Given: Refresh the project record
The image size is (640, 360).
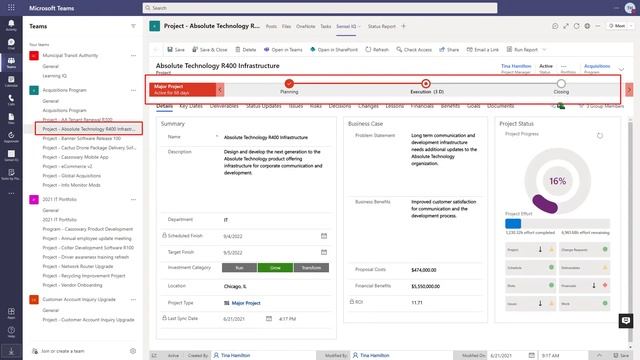Looking at the screenshot, I should [x=377, y=49].
